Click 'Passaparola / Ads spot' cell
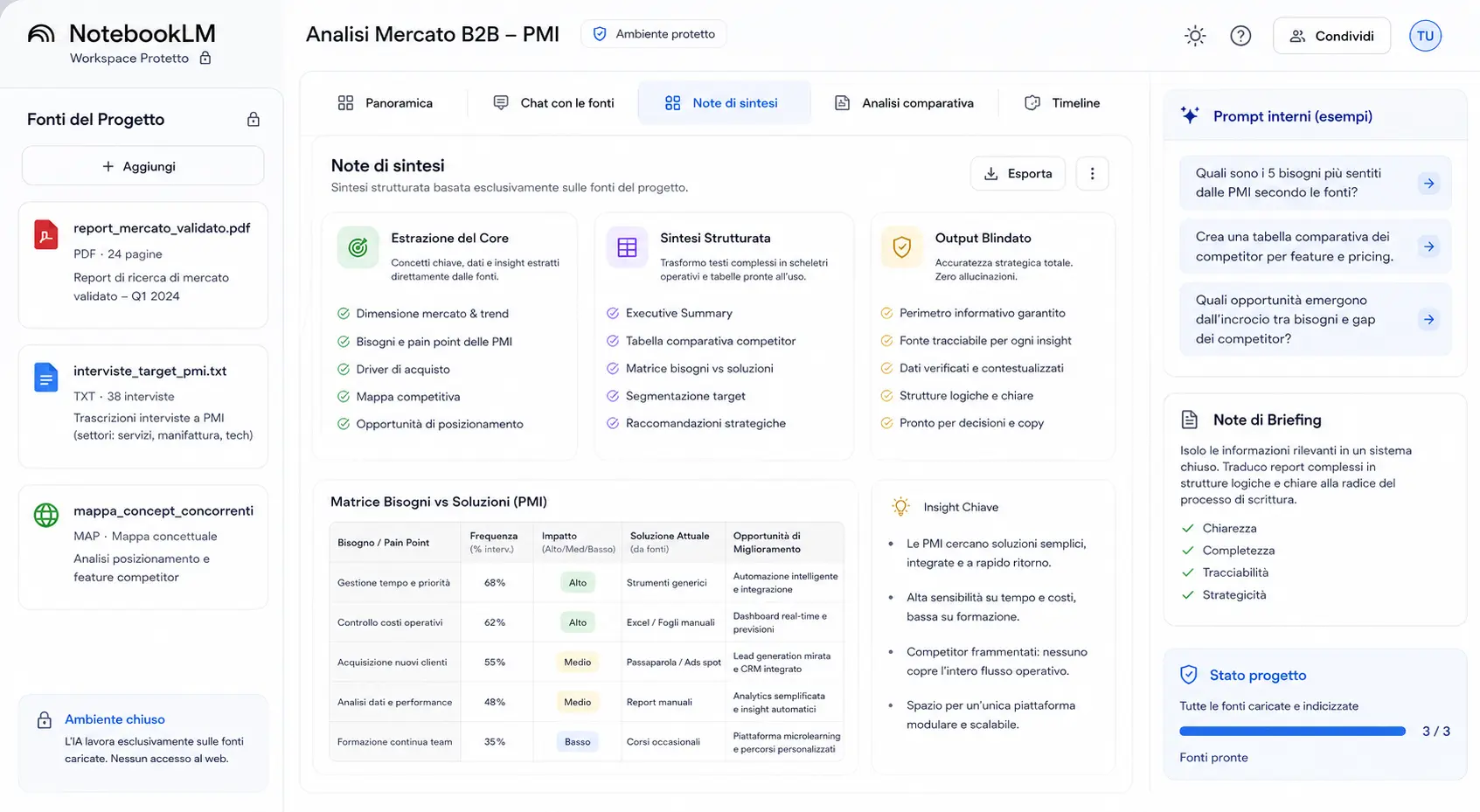This screenshot has height=812, width=1480. pyautogui.click(x=674, y=663)
